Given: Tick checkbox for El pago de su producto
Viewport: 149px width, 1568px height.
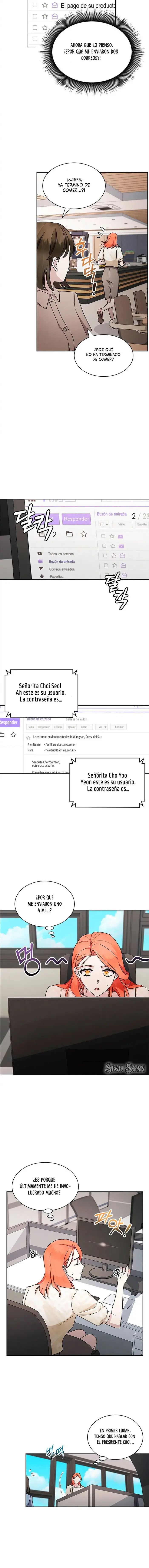Looking at the screenshot, I should click(x=35, y=5).
